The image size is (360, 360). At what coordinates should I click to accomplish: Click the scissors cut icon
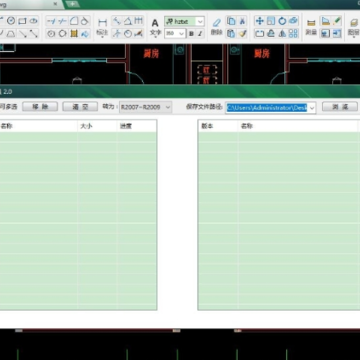(242, 21)
